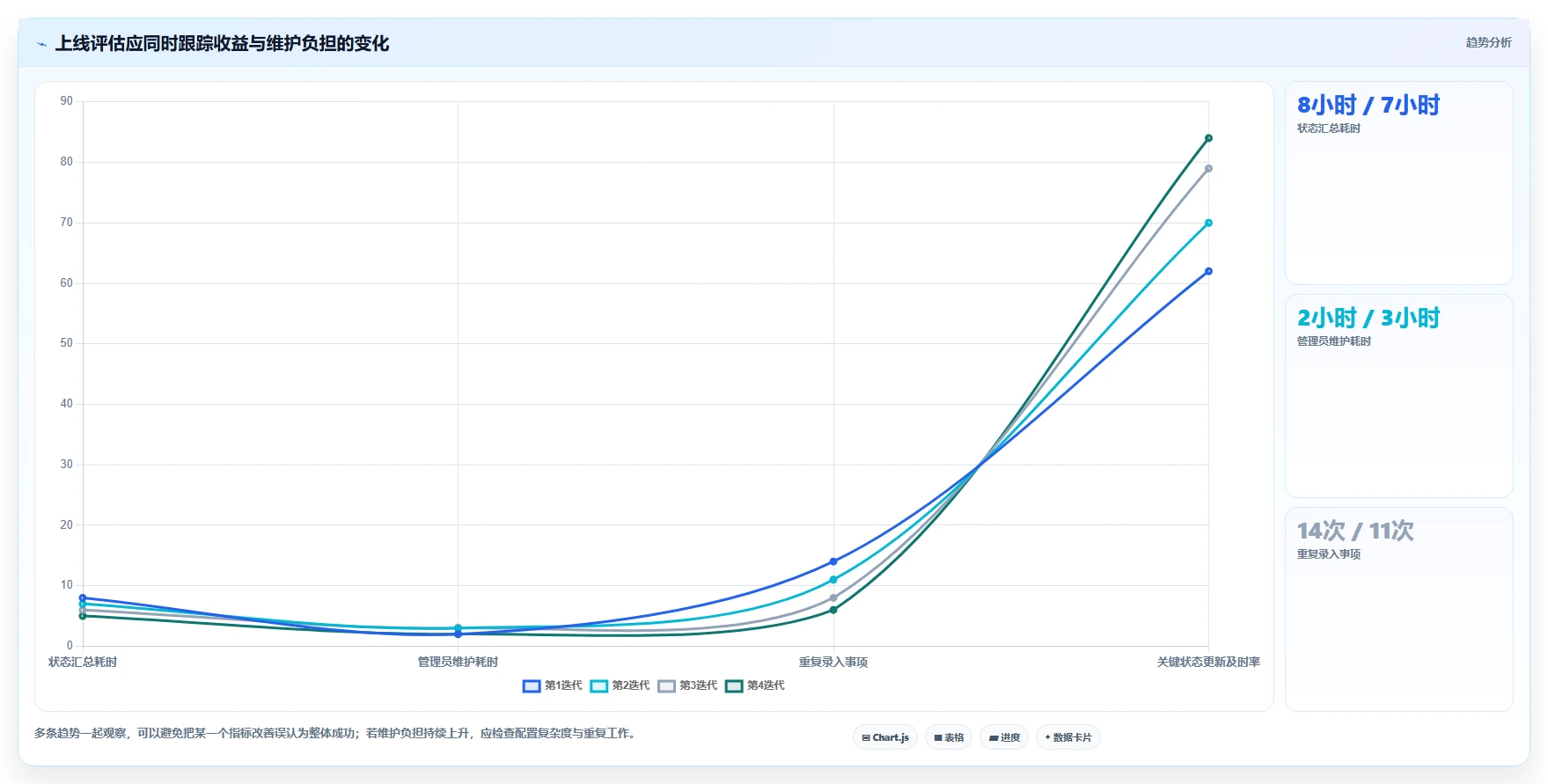Click the 第2迭代 point at 重复录入事项
1548x784 pixels.
coord(833,580)
